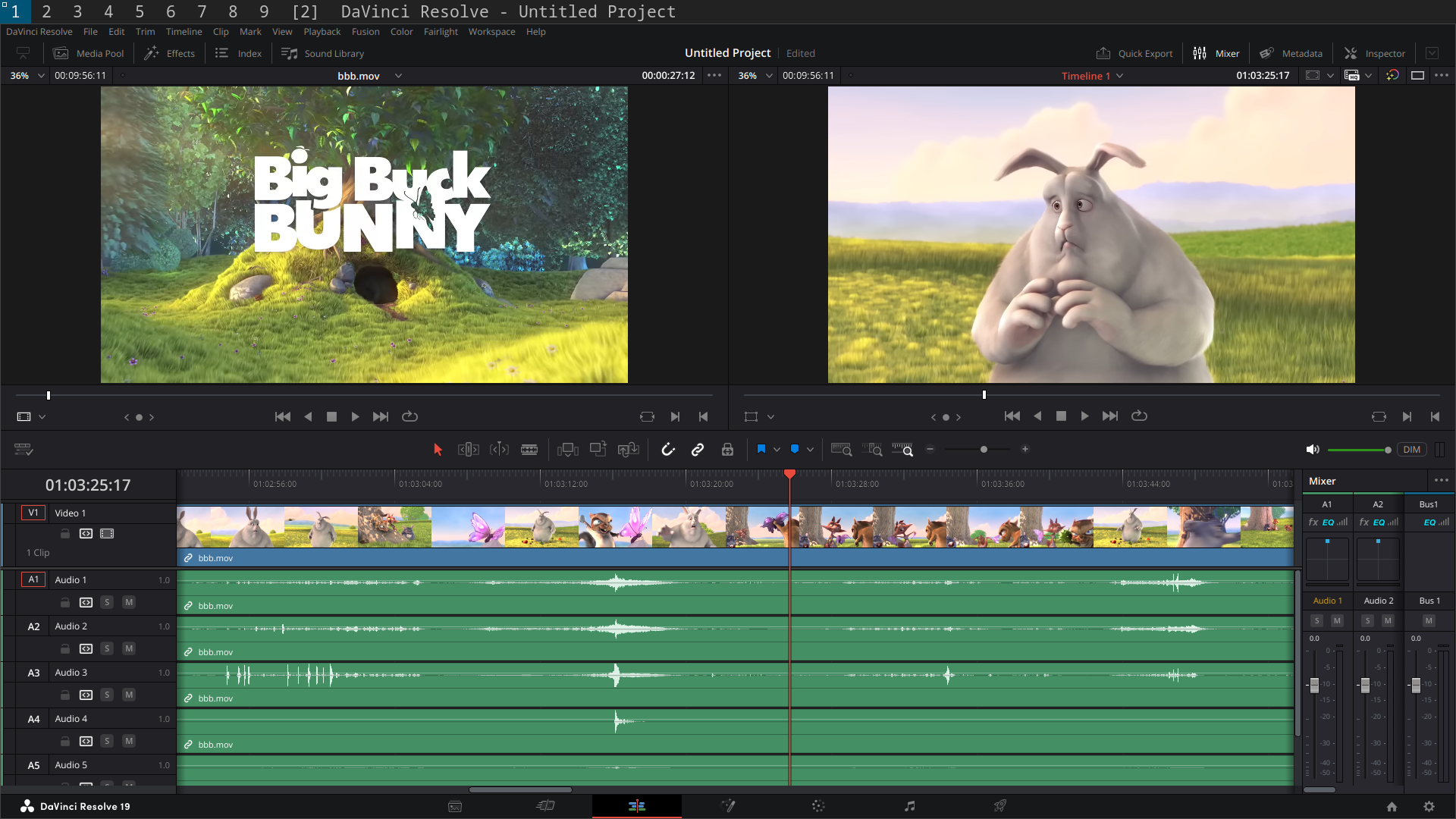Switch to the Color page icon
Screen dimensions: 1456x819
[x=818, y=806]
